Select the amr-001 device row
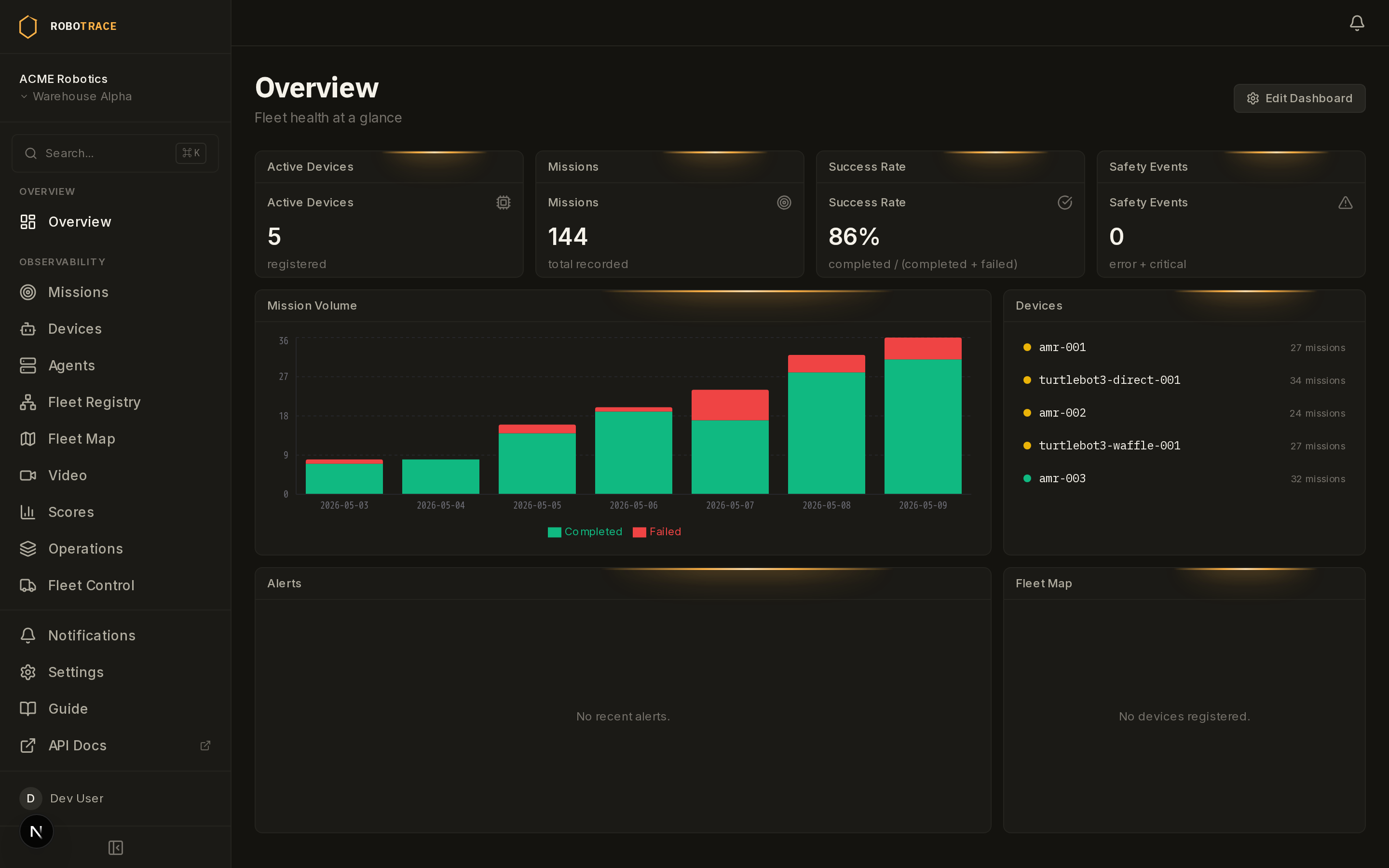Screen dimensions: 1389x868 pyautogui.click(x=1184, y=347)
